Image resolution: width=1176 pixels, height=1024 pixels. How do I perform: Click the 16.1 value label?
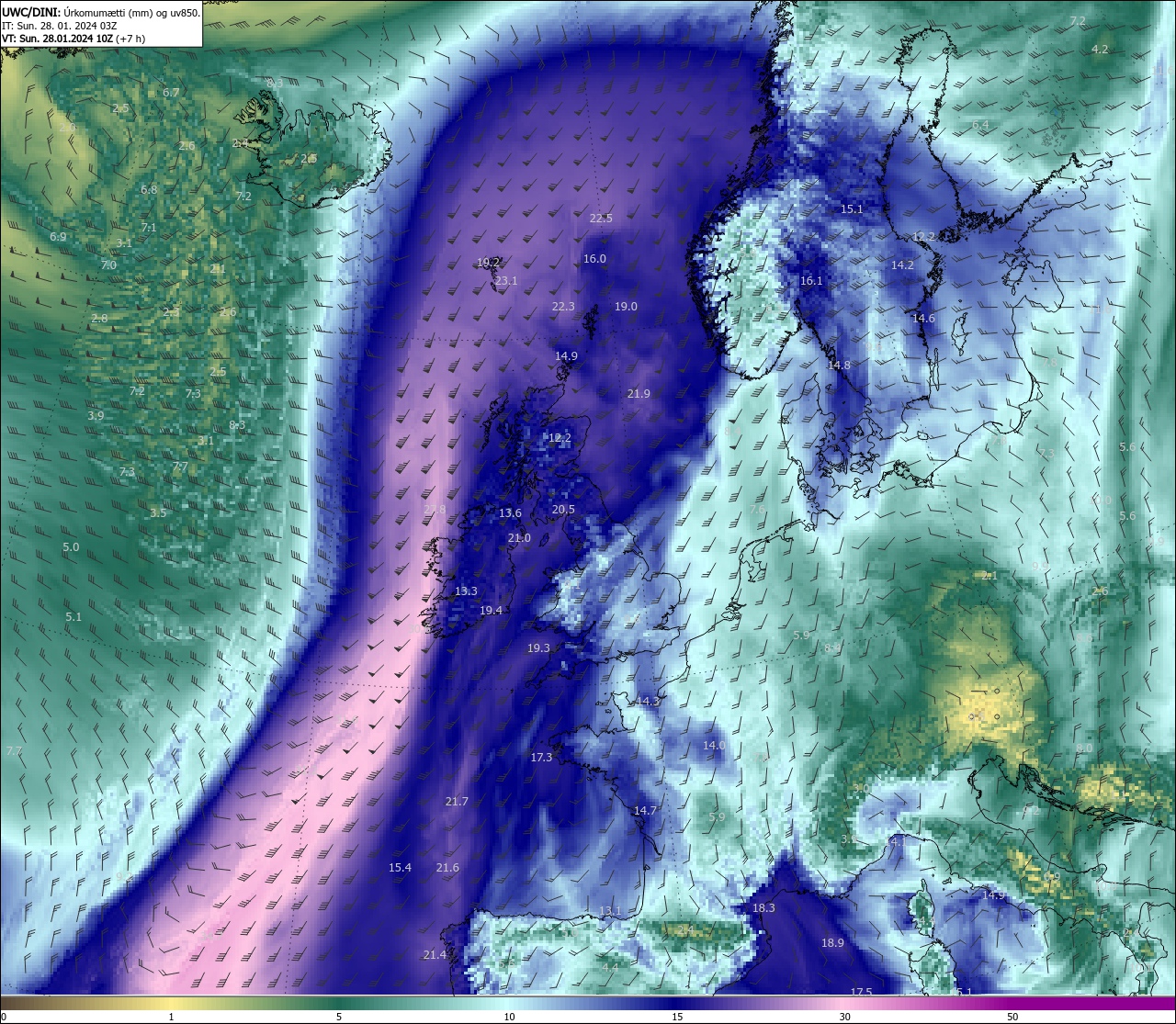811,281
